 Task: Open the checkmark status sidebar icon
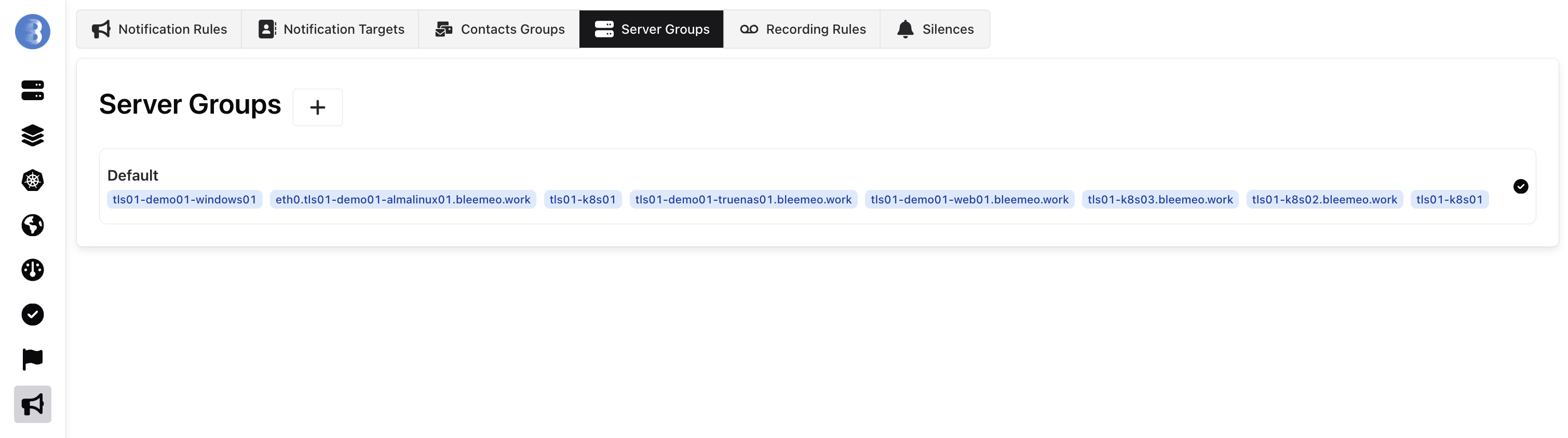pyautogui.click(x=32, y=314)
